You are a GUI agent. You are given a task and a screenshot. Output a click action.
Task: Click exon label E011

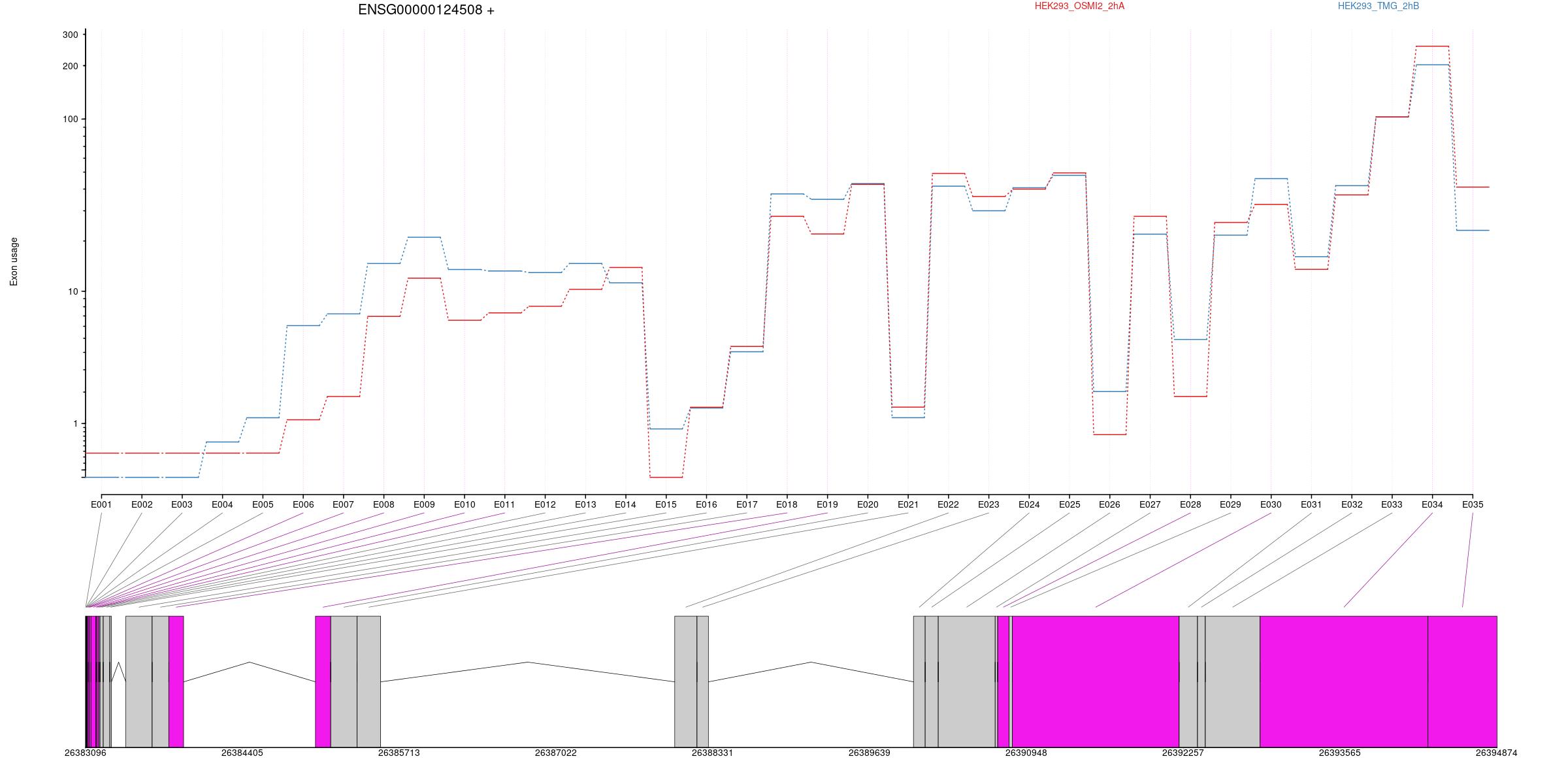click(504, 504)
